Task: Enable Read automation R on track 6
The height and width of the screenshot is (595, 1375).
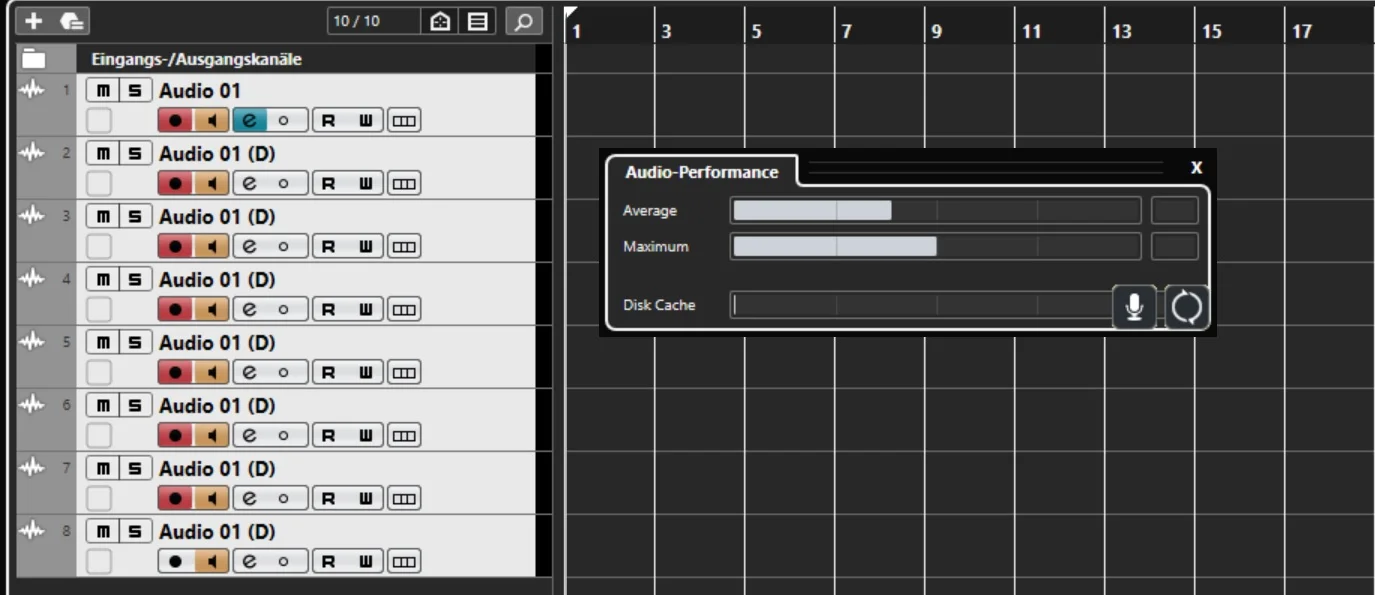Action: click(x=328, y=435)
